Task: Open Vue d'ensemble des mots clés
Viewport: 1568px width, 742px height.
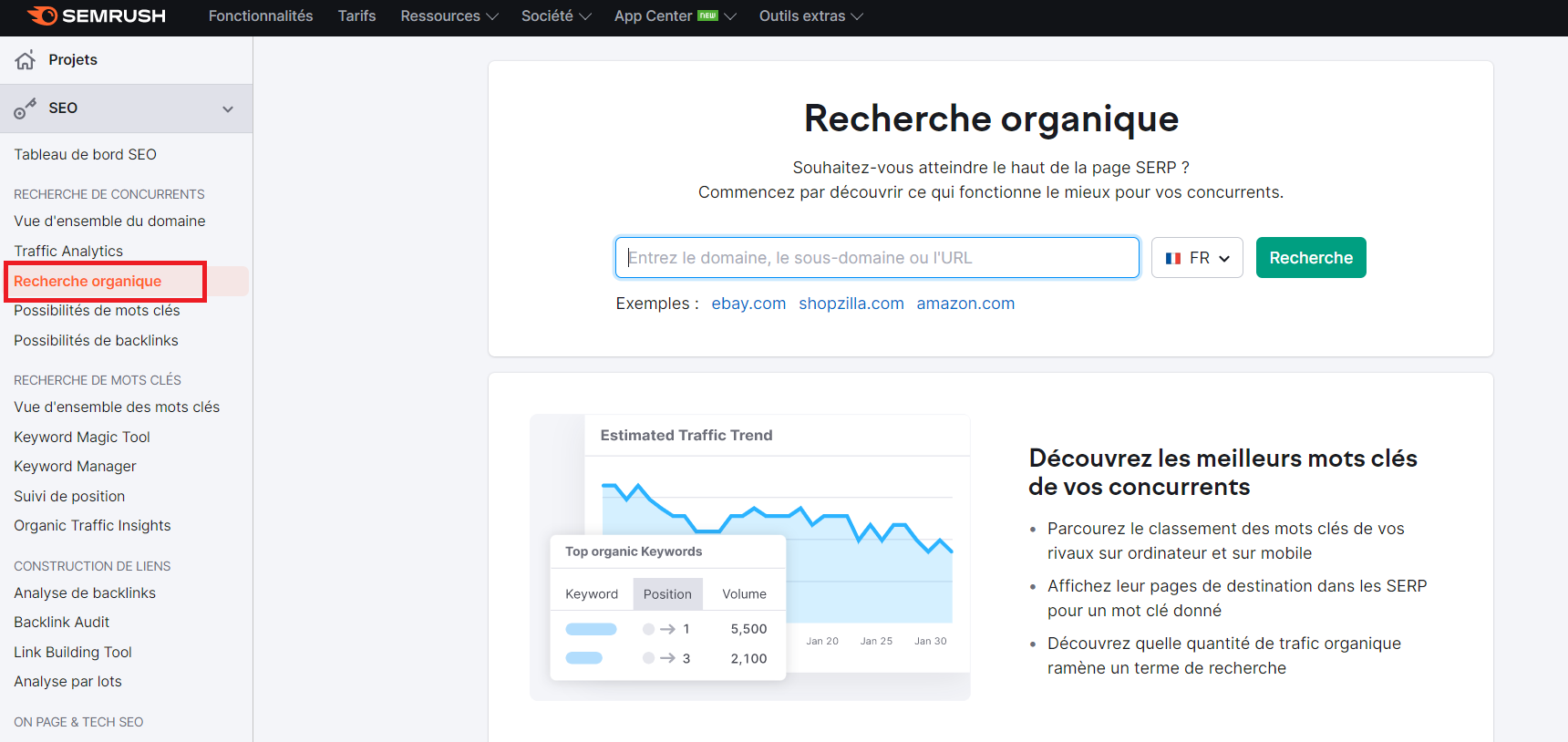Action: pyautogui.click(x=117, y=407)
